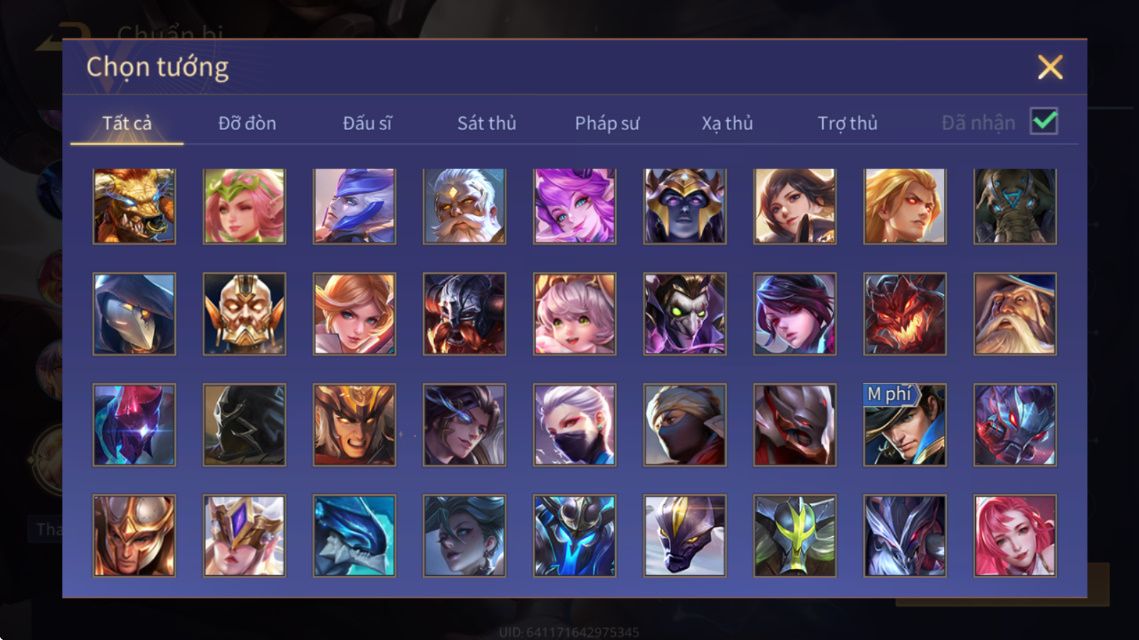This screenshot has height=640, width=1139.
Task: Select the blonde hero with red eyes
Action: (x=904, y=206)
